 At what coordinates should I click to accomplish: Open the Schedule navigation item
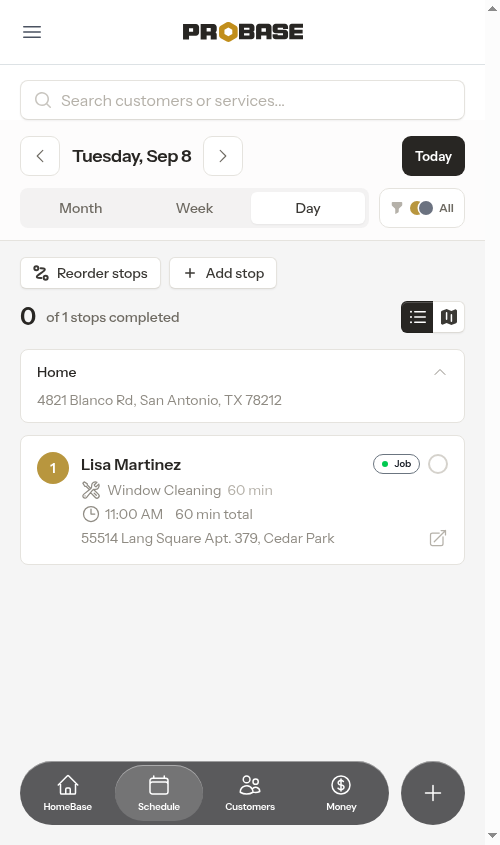tap(159, 793)
